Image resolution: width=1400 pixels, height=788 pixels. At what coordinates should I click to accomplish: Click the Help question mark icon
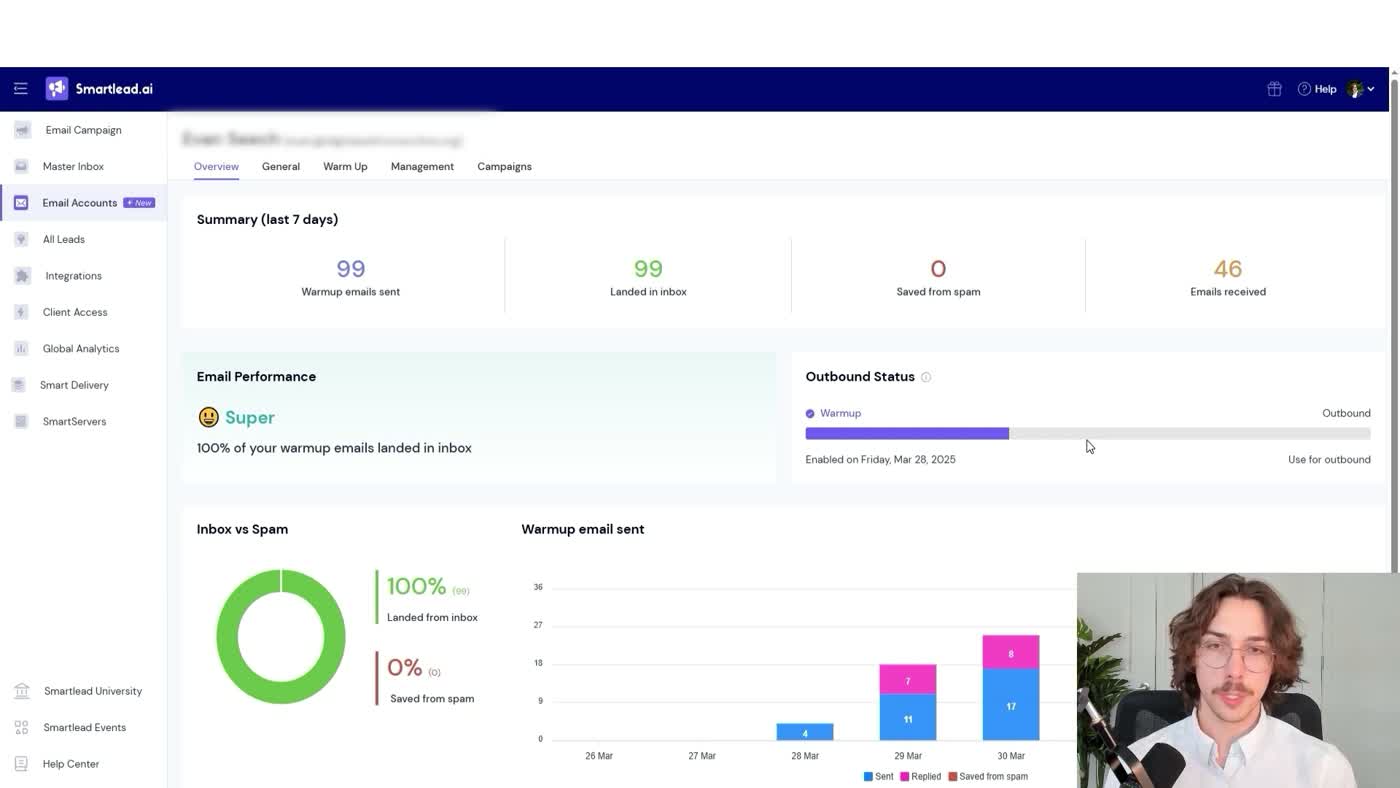tap(1304, 89)
